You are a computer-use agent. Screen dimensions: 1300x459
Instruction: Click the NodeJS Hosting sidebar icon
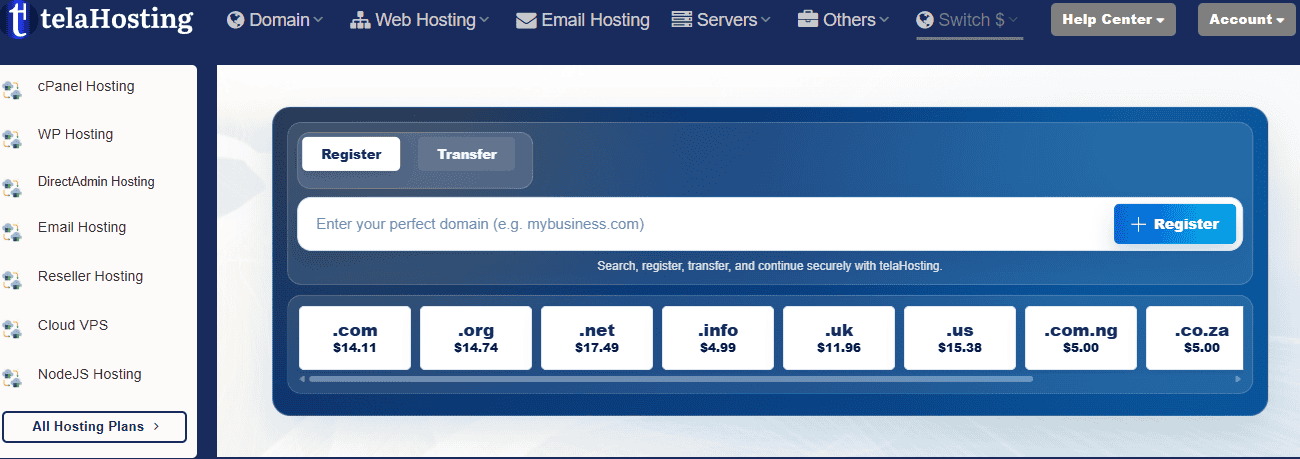[x=12, y=378]
